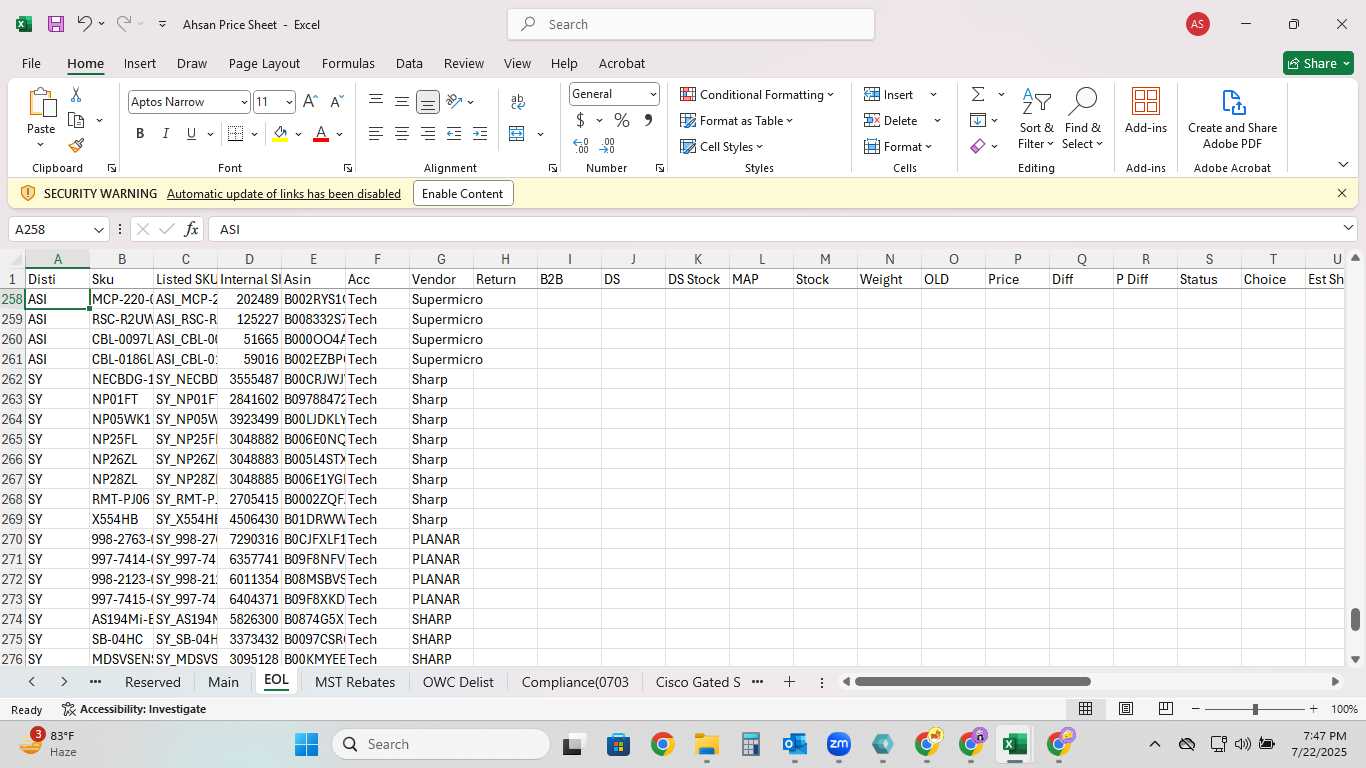Open the font size dropdown
Viewport: 1366px width, 768px height.
coord(289,102)
